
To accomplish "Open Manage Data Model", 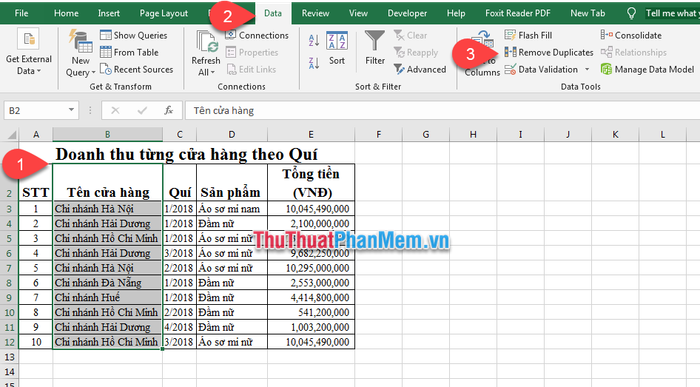I will 647,69.
